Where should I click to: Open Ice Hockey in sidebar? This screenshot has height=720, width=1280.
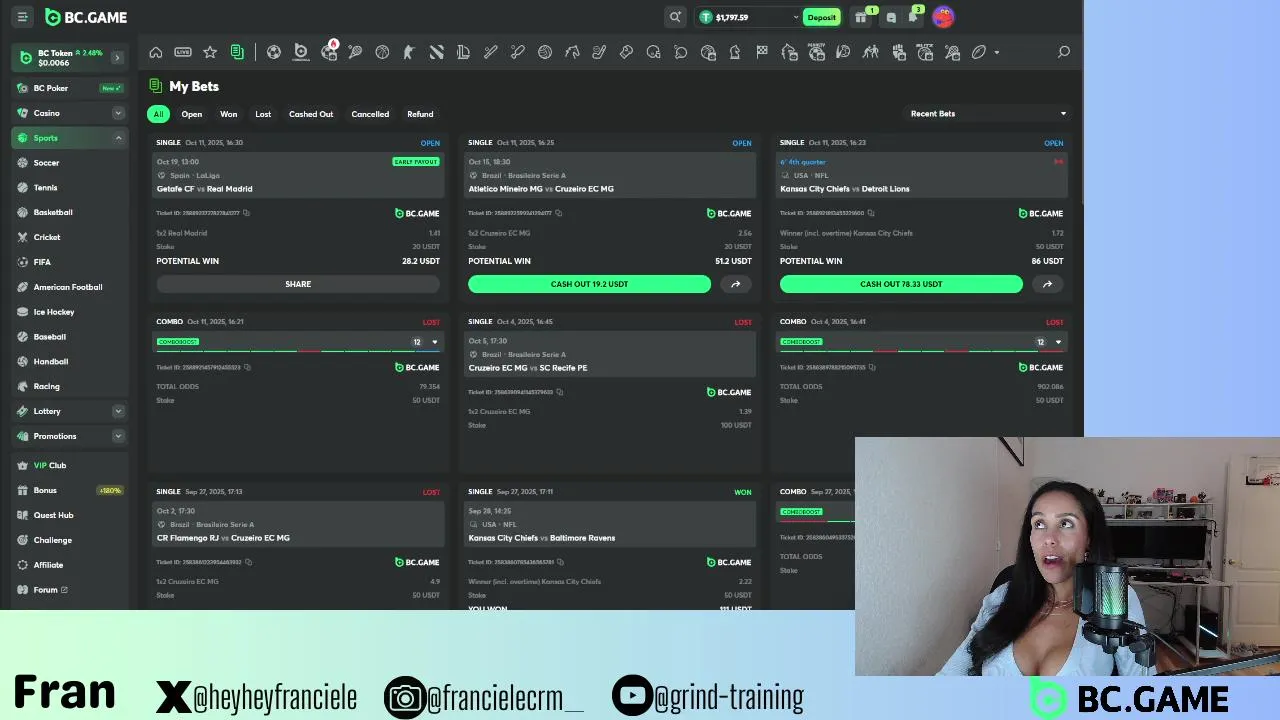pos(70,312)
